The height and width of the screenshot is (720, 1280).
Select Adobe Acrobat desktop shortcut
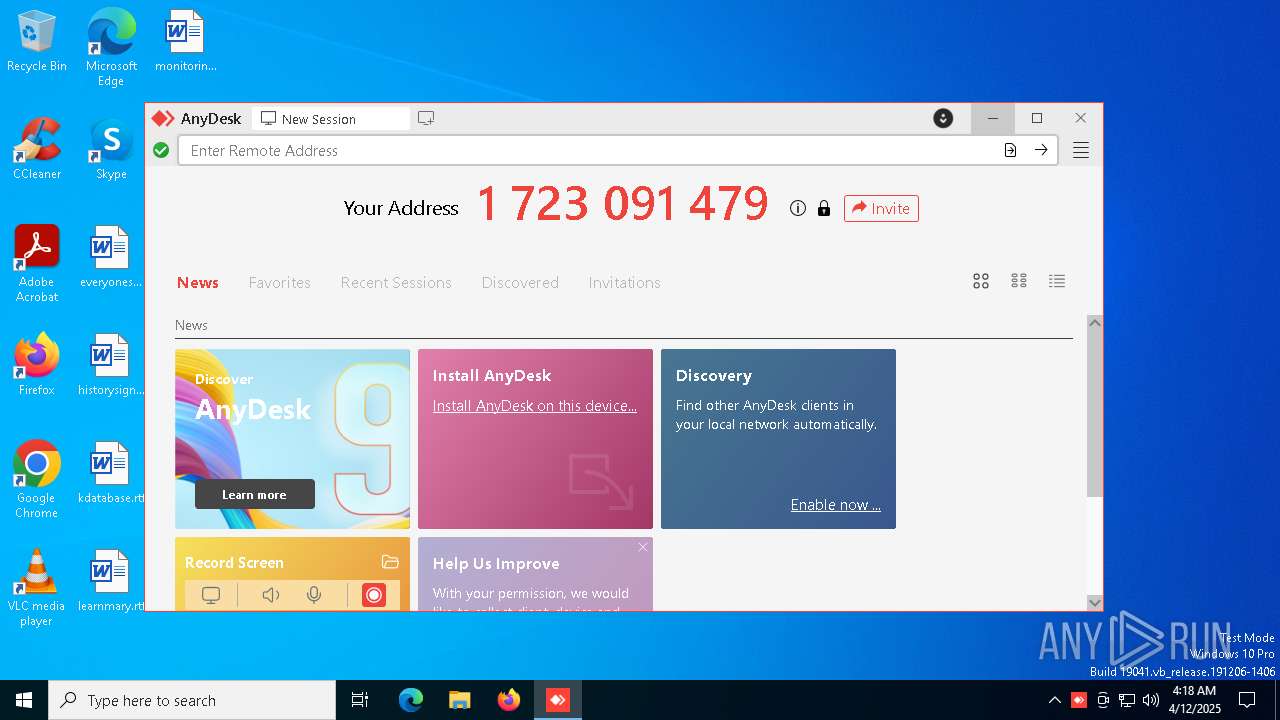pos(37,264)
